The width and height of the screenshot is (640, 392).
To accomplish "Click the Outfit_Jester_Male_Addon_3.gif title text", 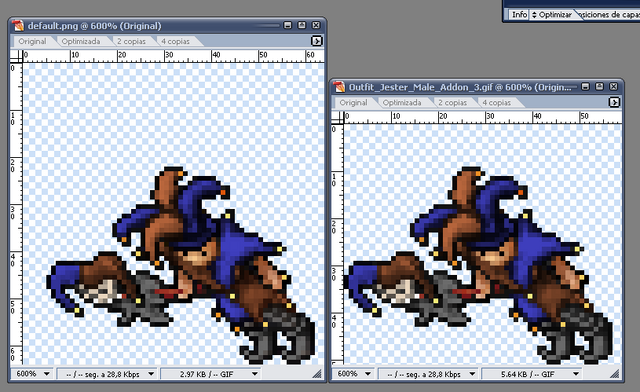I will tap(460, 87).
